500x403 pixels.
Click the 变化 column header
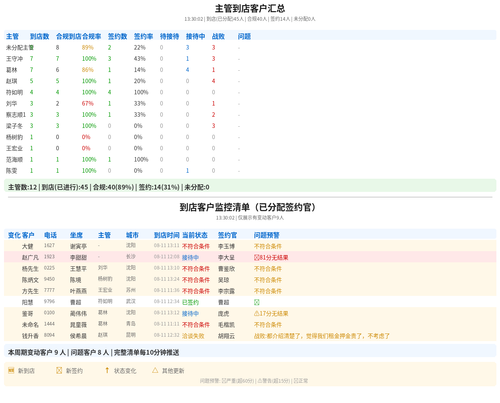point(14,235)
